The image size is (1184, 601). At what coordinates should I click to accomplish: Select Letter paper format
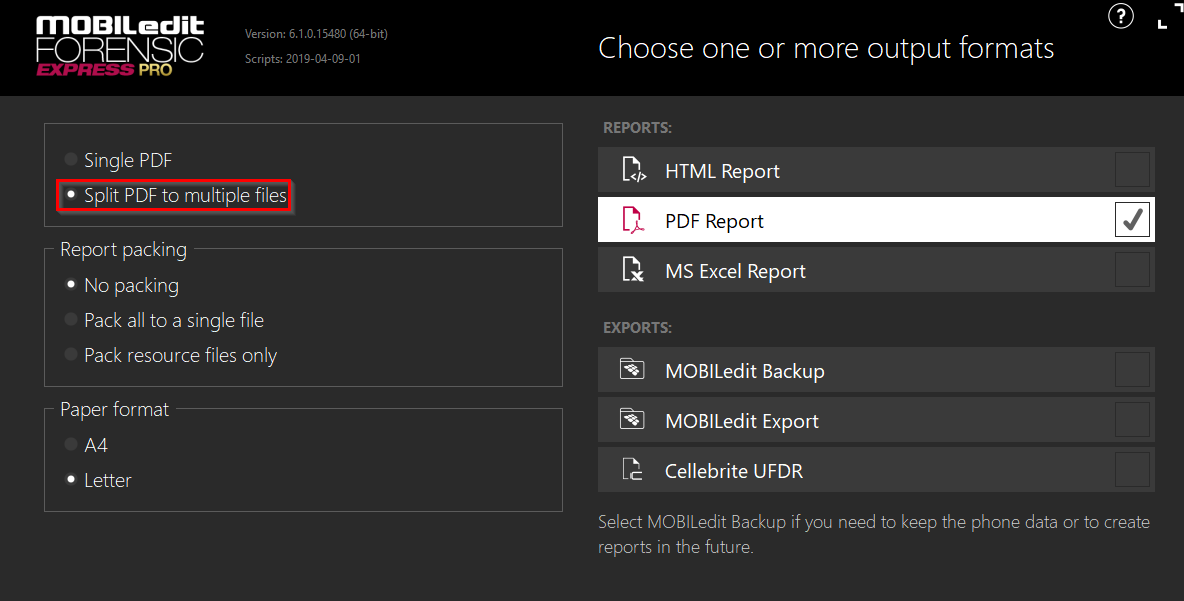[x=98, y=480]
